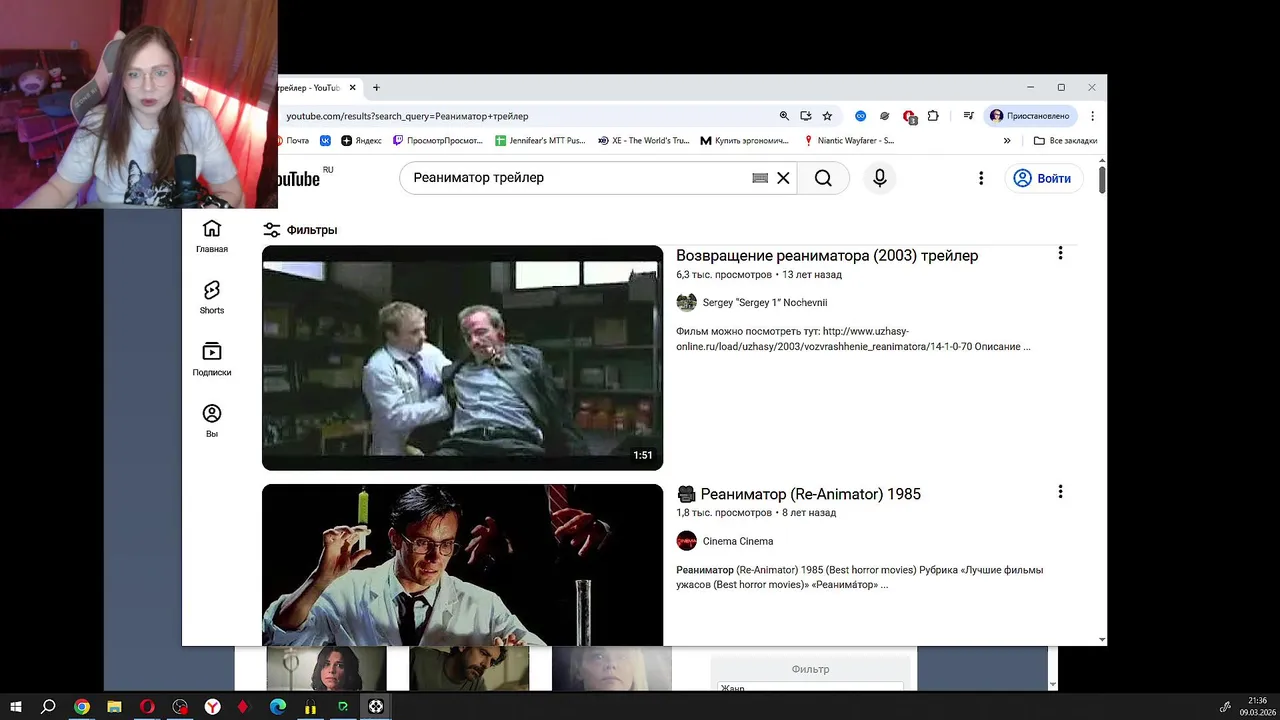Open the Cinema Cinema channel link
The width and height of the screenshot is (1280, 720).
click(x=738, y=541)
